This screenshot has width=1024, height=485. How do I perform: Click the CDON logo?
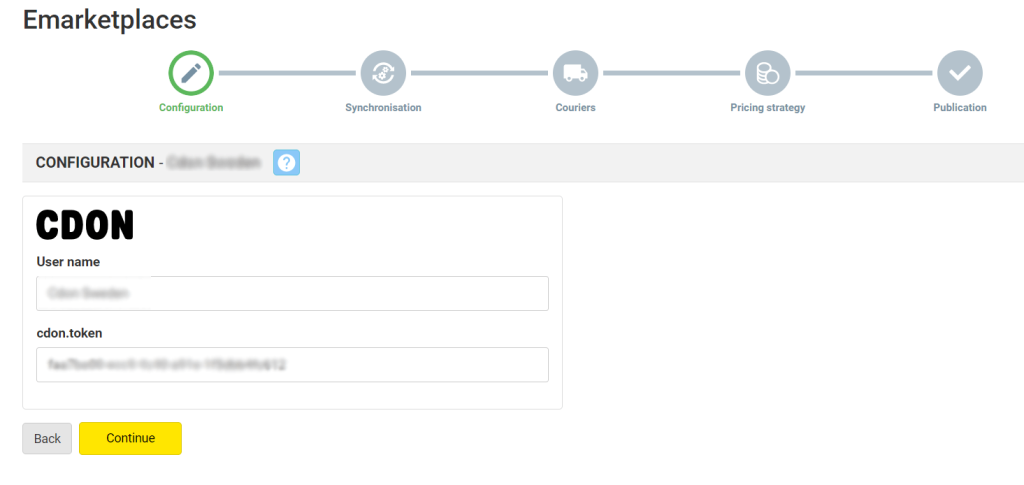[85, 226]
